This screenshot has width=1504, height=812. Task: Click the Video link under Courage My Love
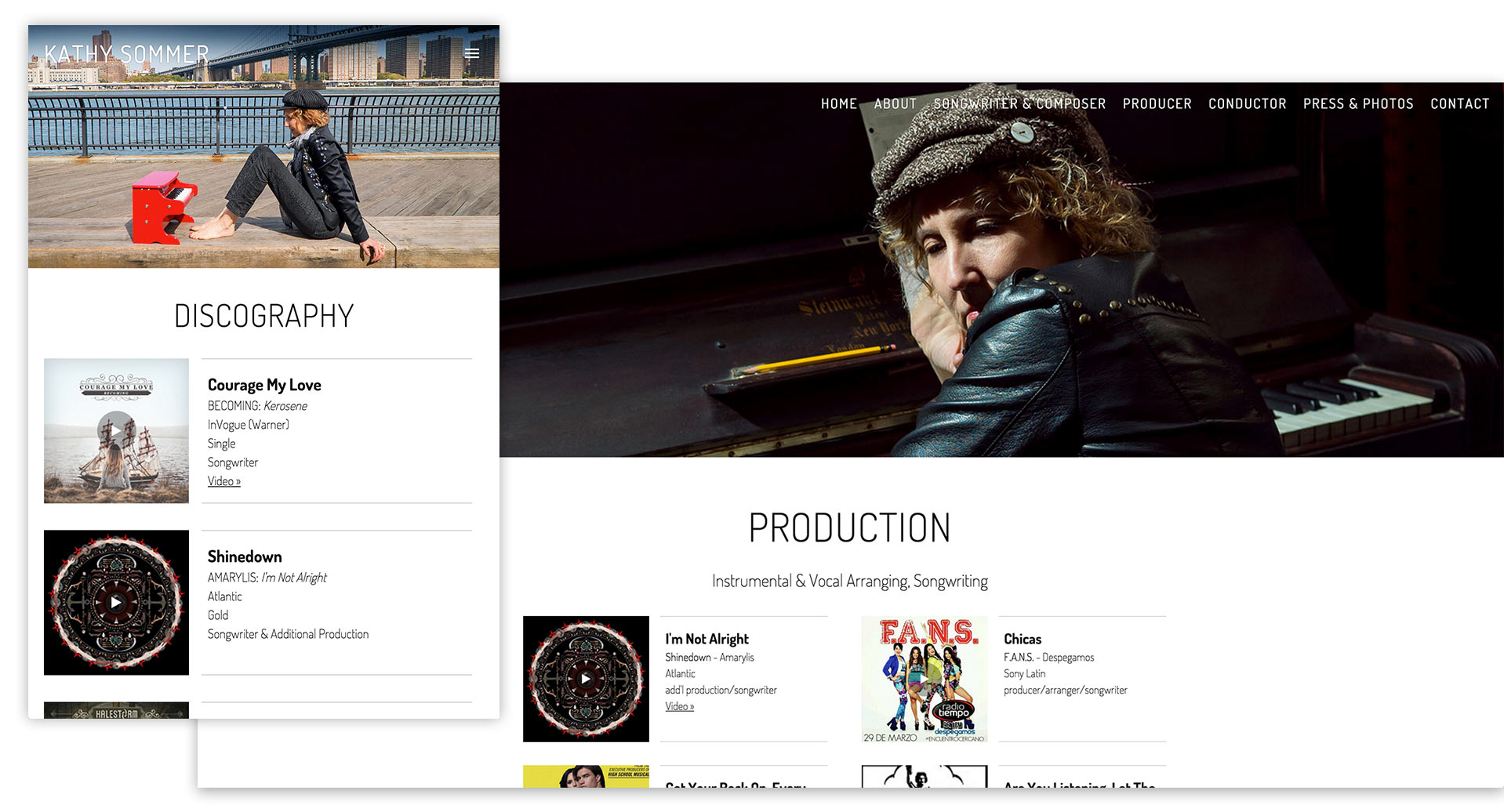coord(224,481)
